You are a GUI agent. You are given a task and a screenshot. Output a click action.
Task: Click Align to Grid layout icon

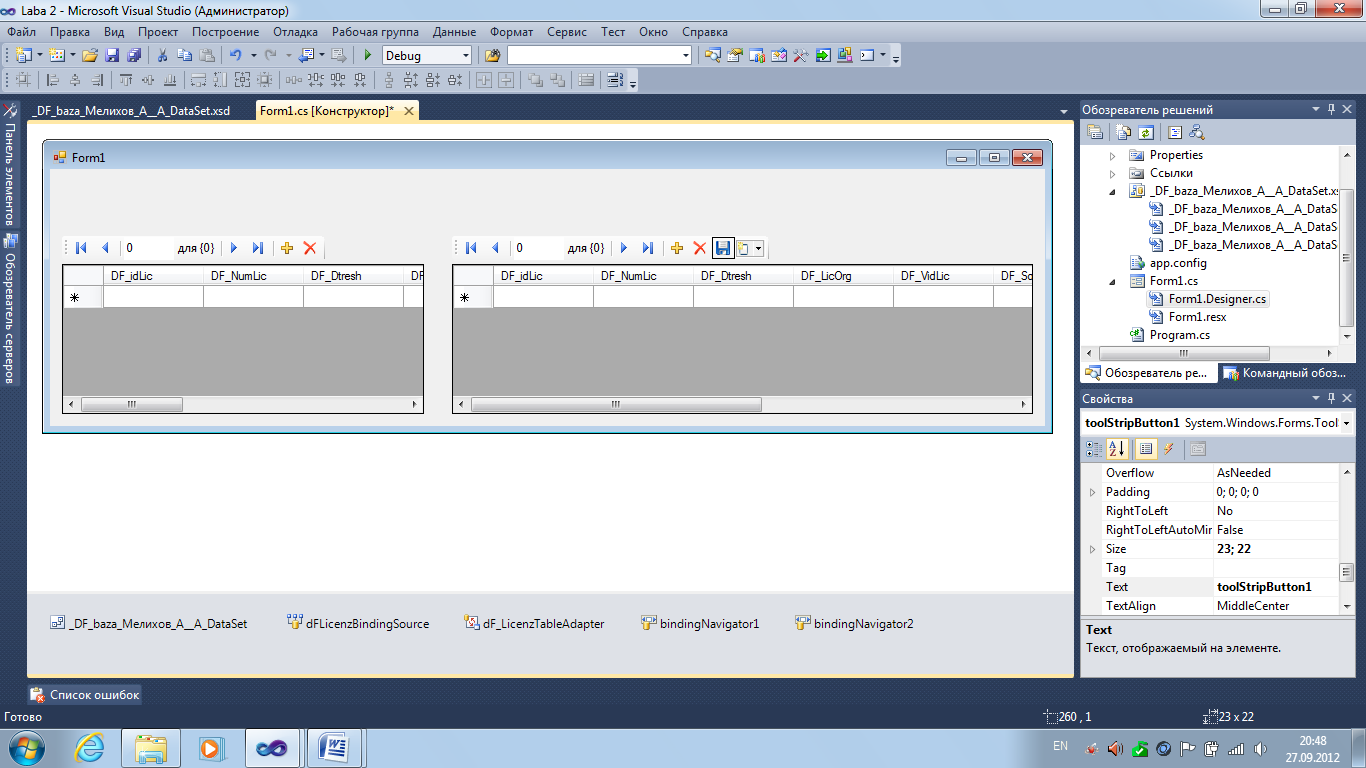pyautogui.click(x=23, y=80)
